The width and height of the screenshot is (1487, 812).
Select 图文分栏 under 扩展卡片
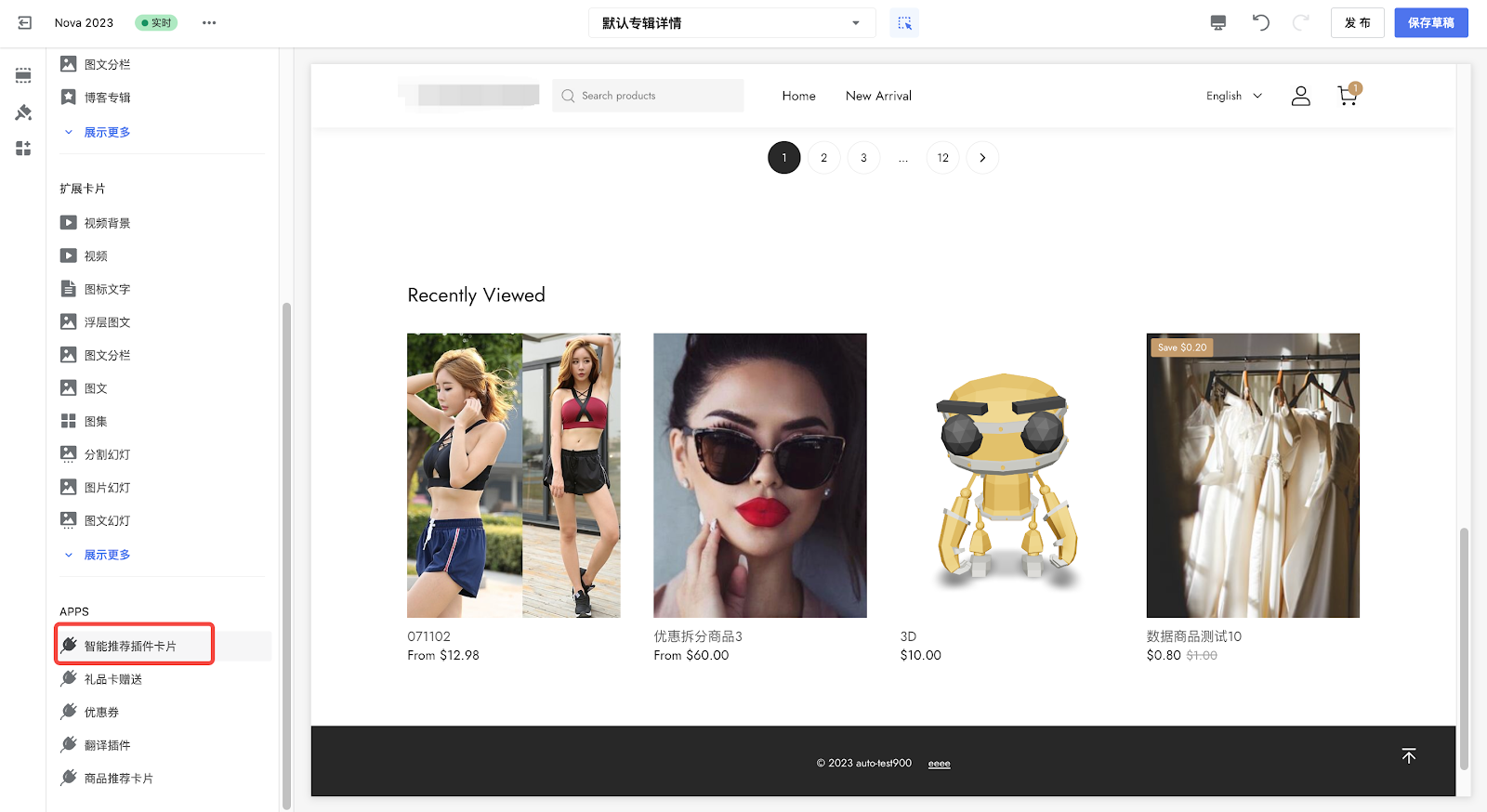(x=96, y=355)
